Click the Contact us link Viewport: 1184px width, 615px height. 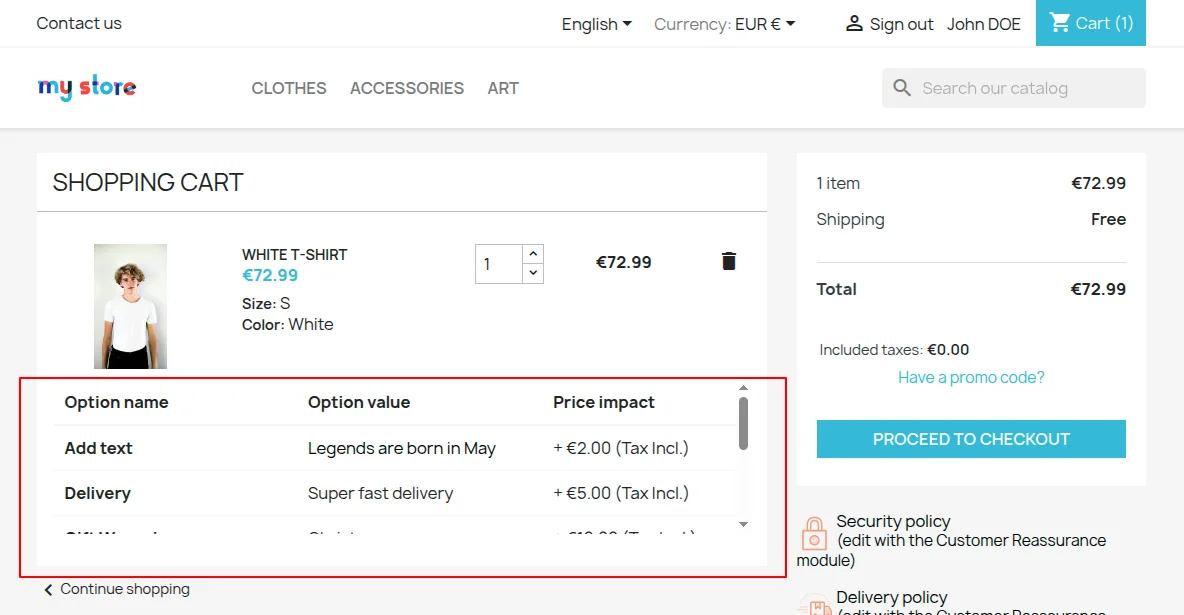pos(79,23)
